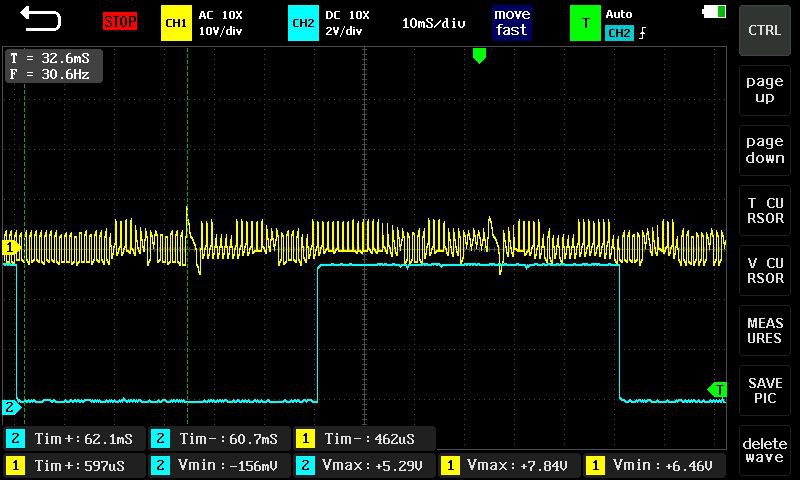Viewport: 800px width, 480px height.
Task: Select the CH2 Tim- 60.7mS measurement
Action: tap(219, 439)
